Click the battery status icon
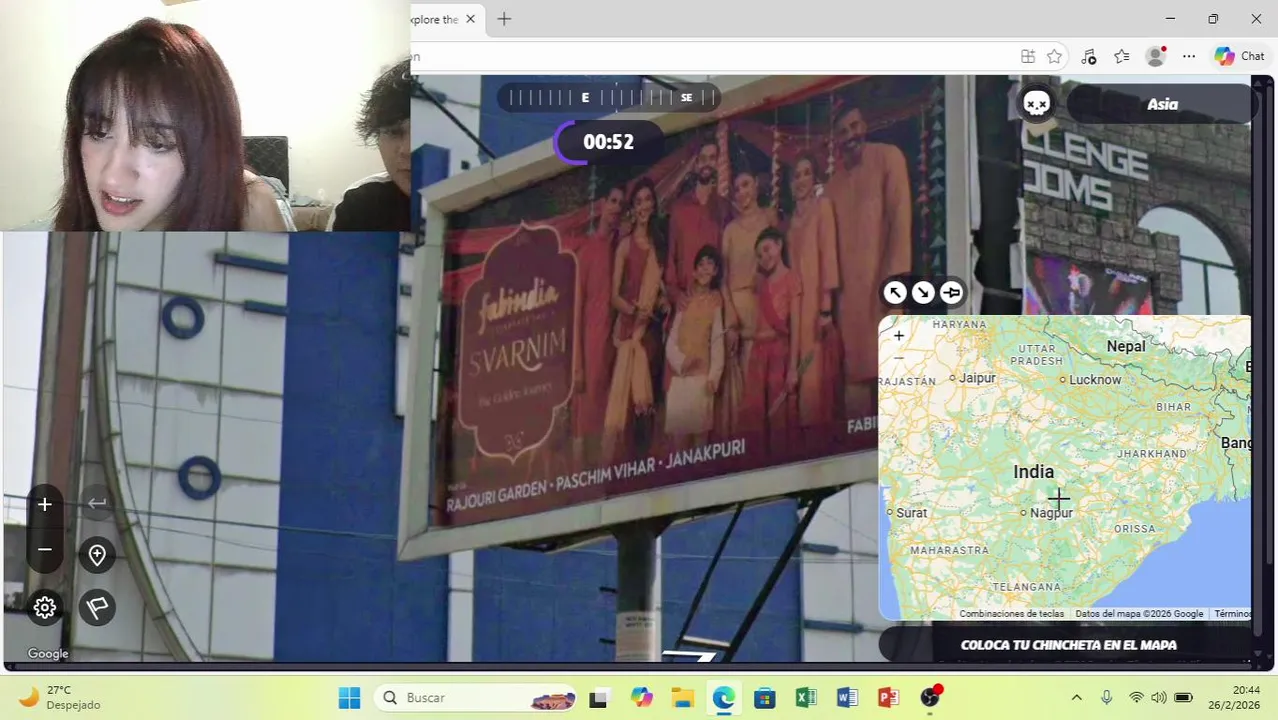 tap(1184, 698)
